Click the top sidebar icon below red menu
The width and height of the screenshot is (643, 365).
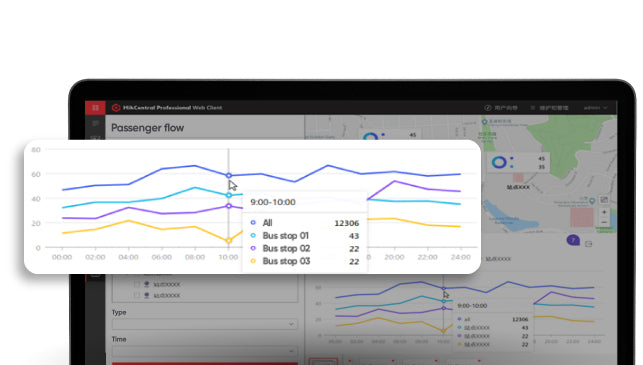pos(95,123)
